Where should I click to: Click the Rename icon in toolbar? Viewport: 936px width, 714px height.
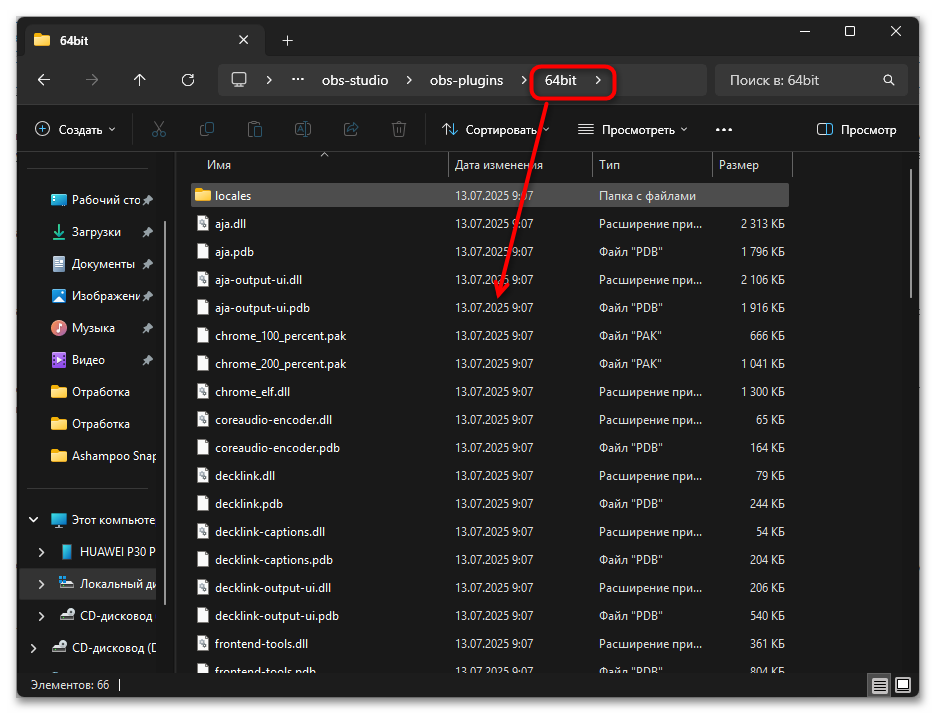pyautogui.click(x=302, y=129)
